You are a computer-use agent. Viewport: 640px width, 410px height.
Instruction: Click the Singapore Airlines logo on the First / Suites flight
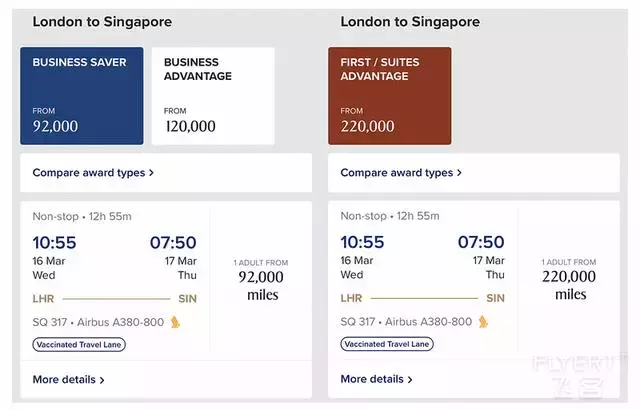pos(483,322)
